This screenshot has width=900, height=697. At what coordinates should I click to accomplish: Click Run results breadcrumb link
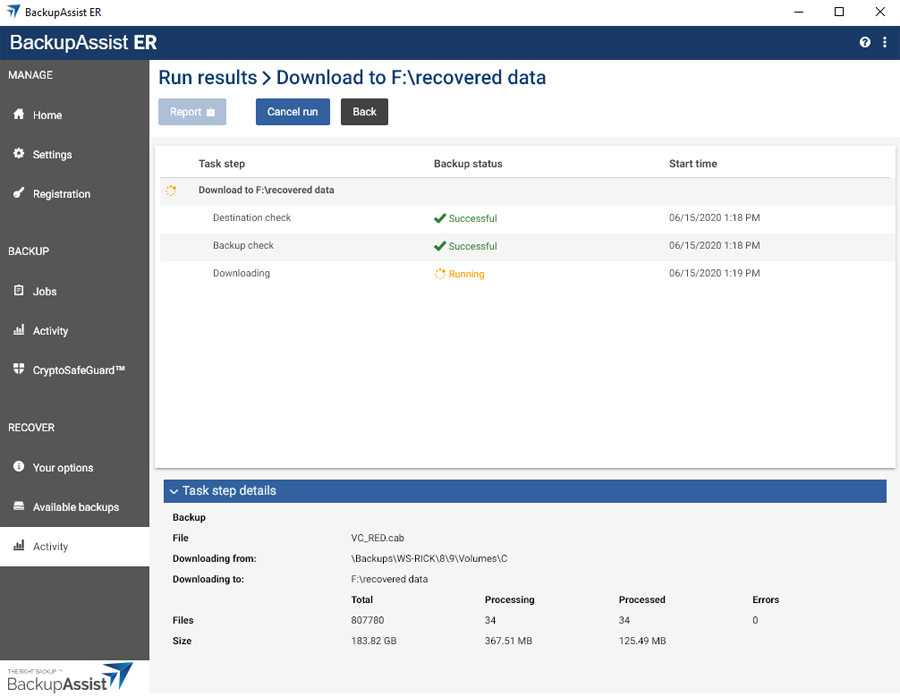[x=208, y=78]
